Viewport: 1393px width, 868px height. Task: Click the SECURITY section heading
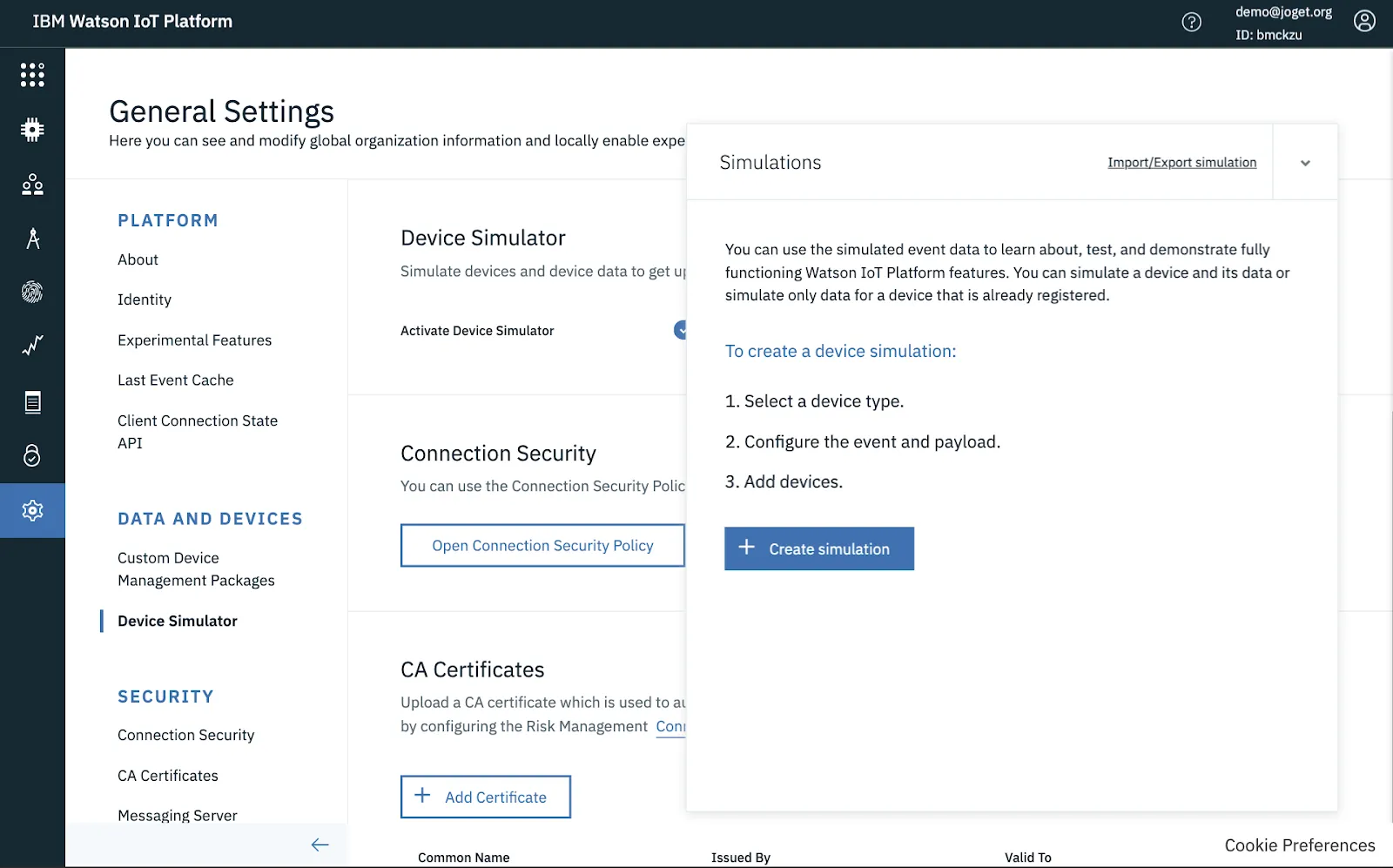point(165,696)
